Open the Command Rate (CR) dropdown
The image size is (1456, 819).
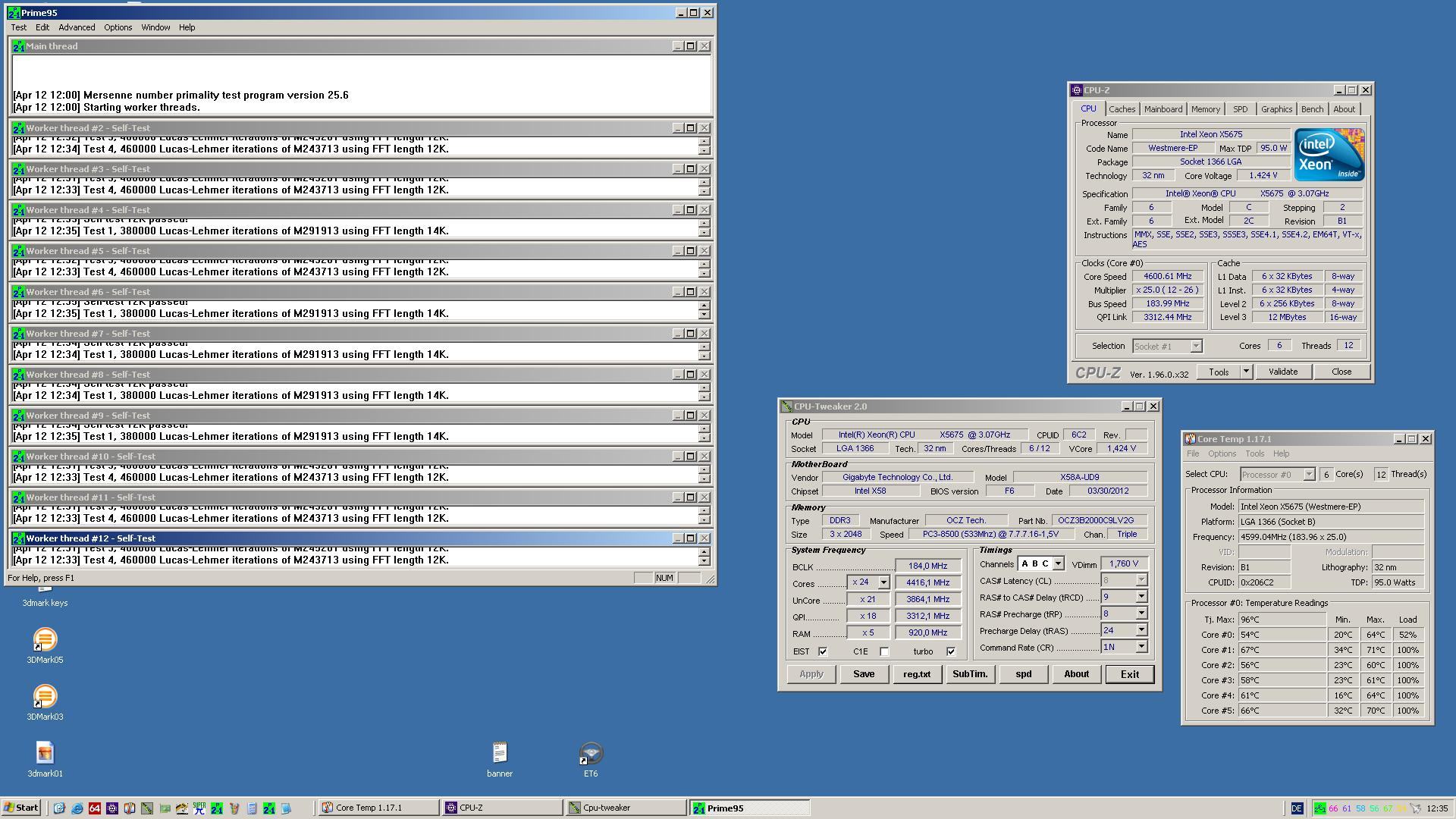pyautogui.click(x=1141, y=647)
